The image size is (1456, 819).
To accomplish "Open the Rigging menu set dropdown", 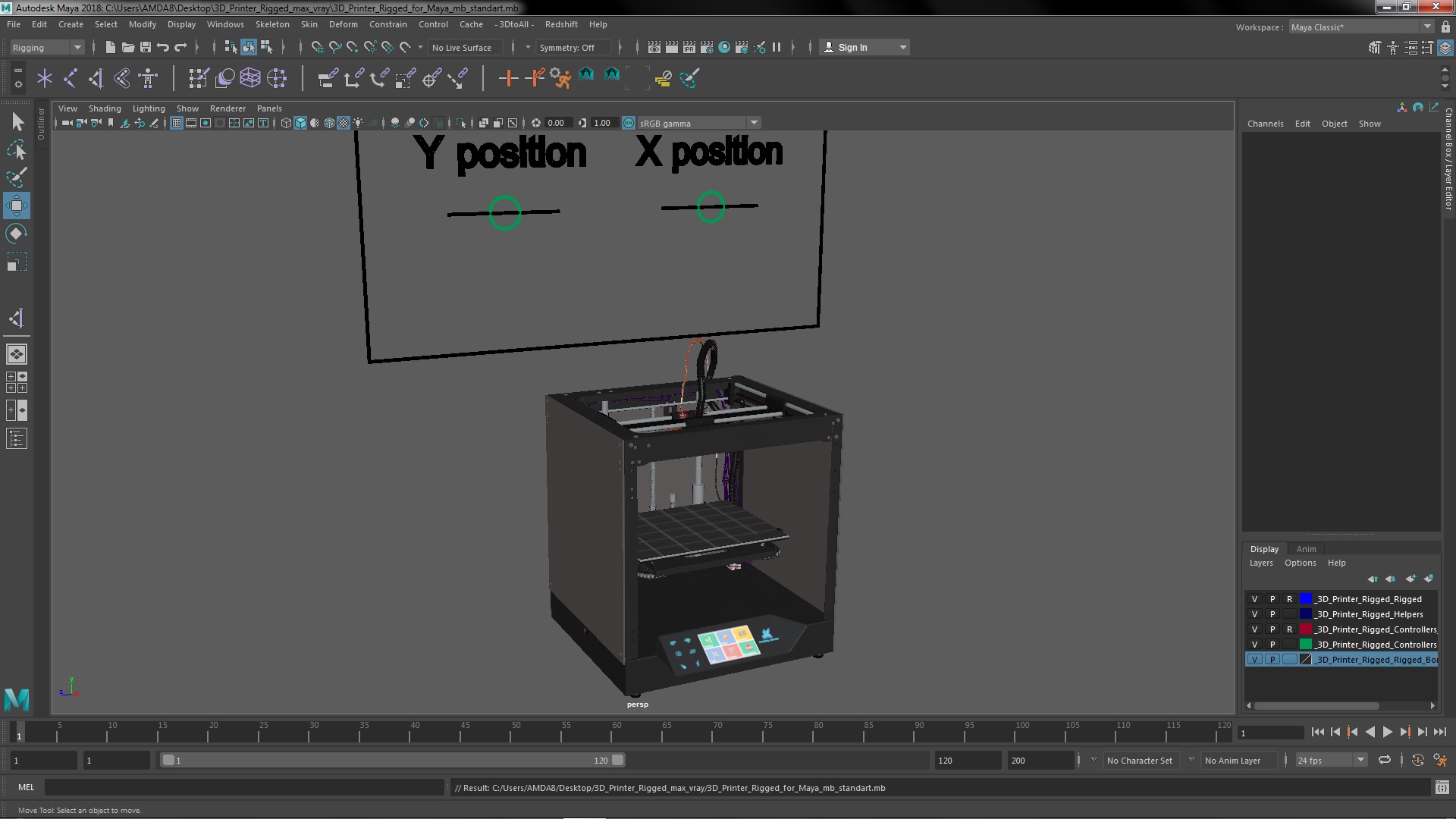I will (x=47, y=48).
